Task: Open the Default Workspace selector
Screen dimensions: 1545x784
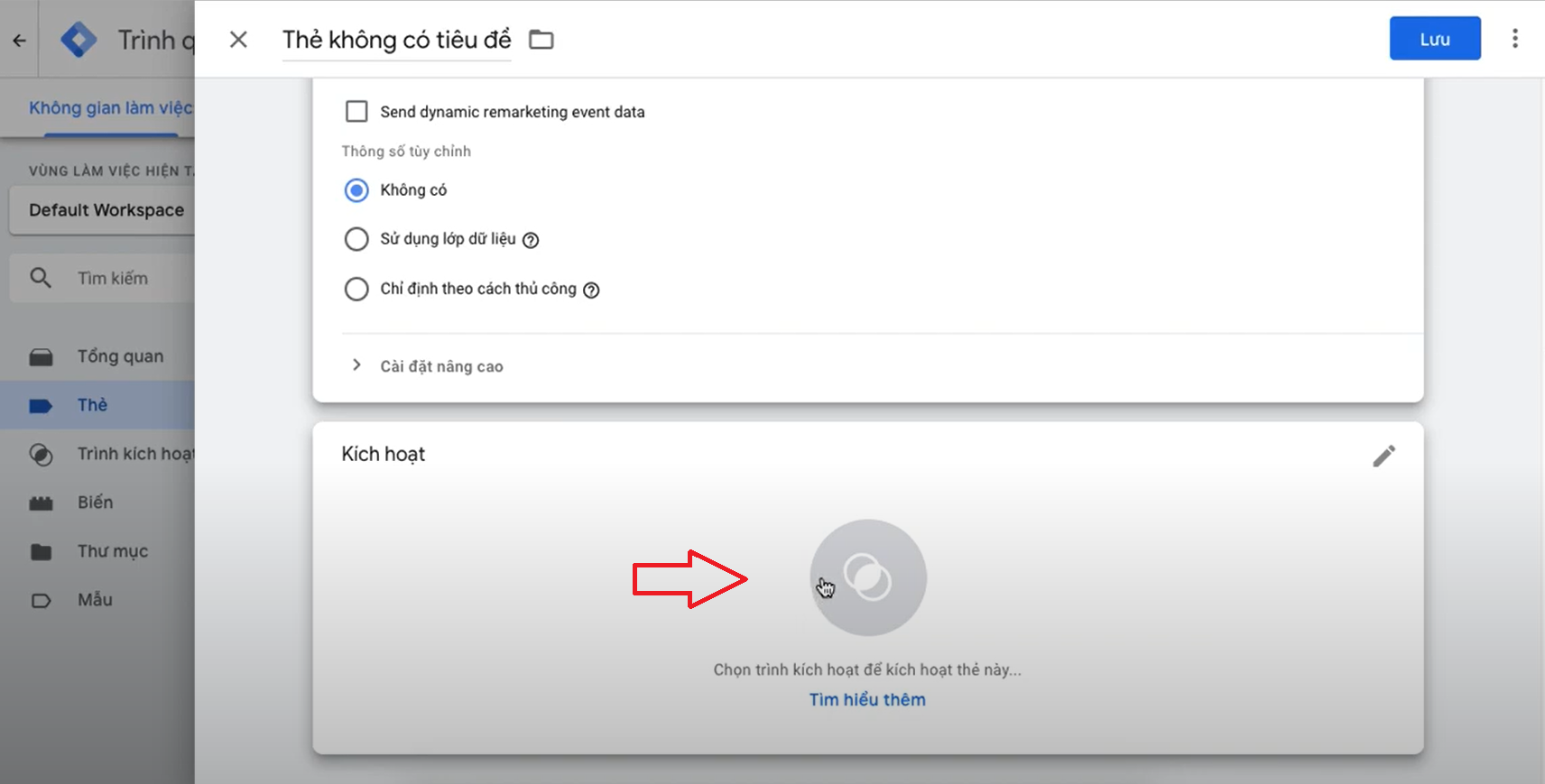Action: point(102,210)
